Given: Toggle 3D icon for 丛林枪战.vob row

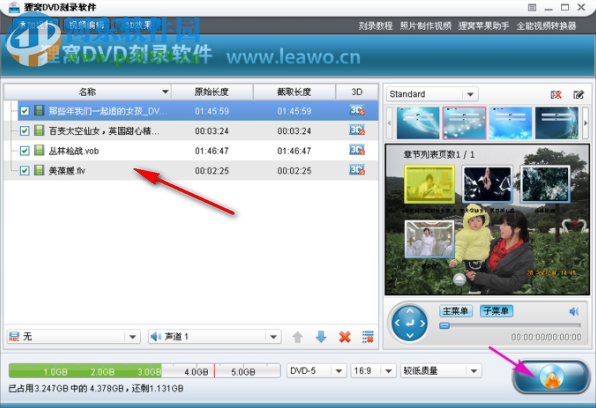Looking at the screenshot, I should pos(357,150).
